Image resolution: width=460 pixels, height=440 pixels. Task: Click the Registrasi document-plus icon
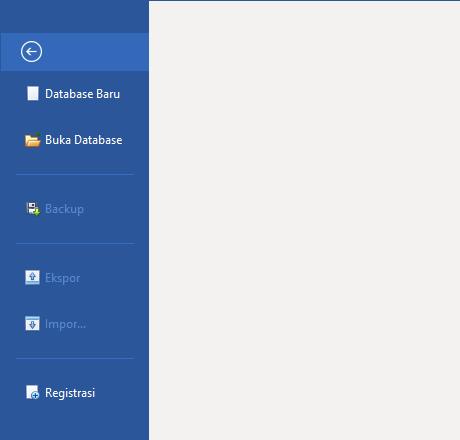(33, 392)
